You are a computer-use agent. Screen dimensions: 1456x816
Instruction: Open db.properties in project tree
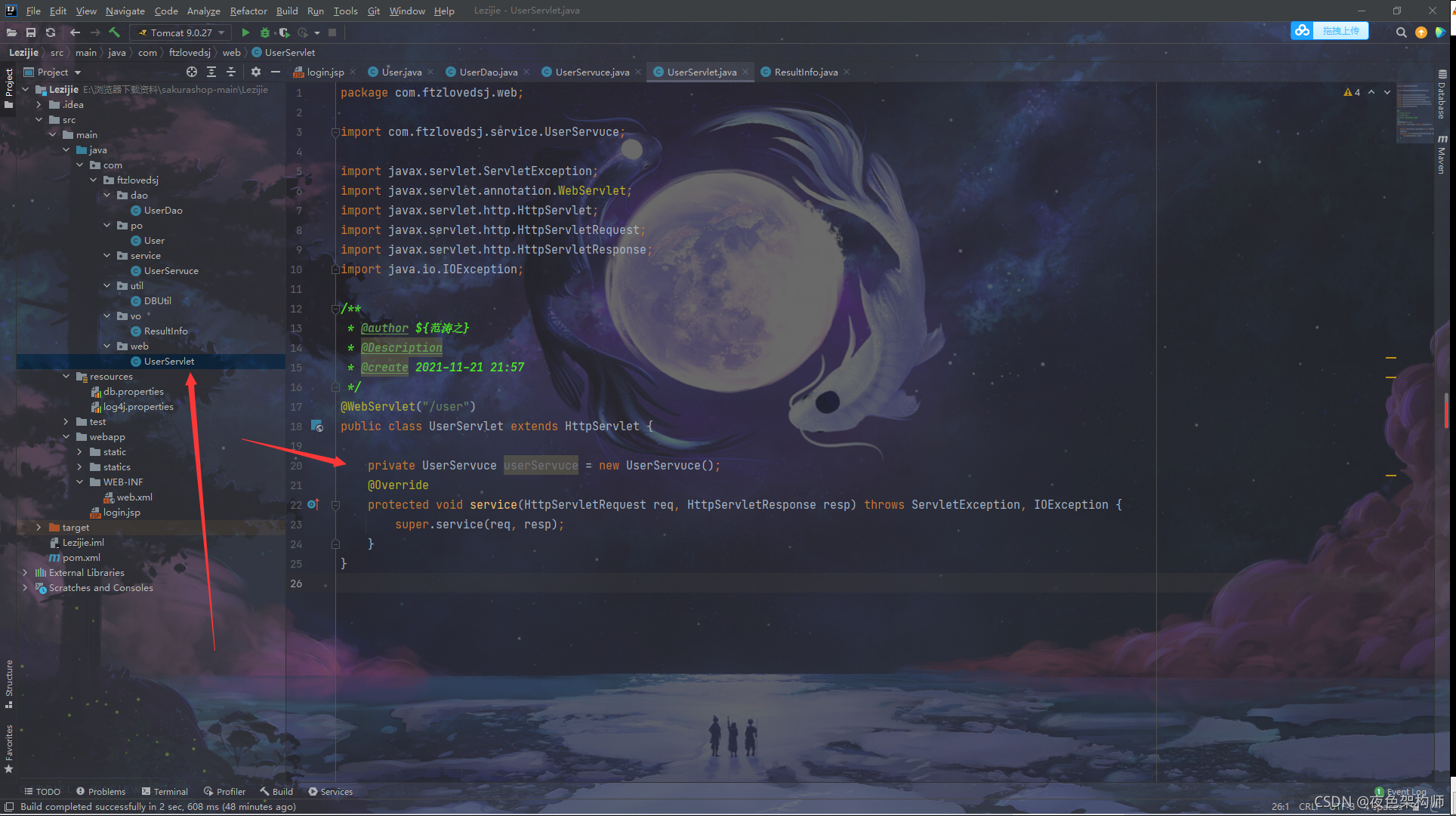(x=133, y=391)
